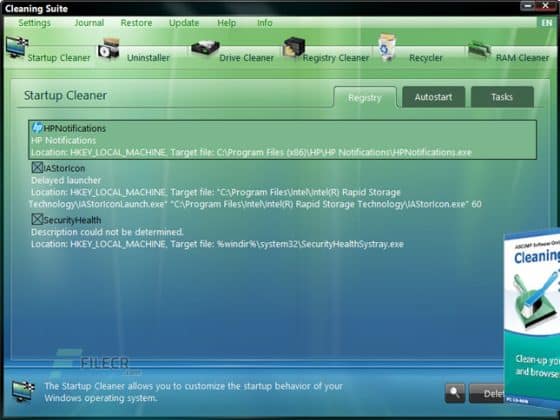
Task: Click the 'HP Notifications' description line
Action: (x=64, y=140)
